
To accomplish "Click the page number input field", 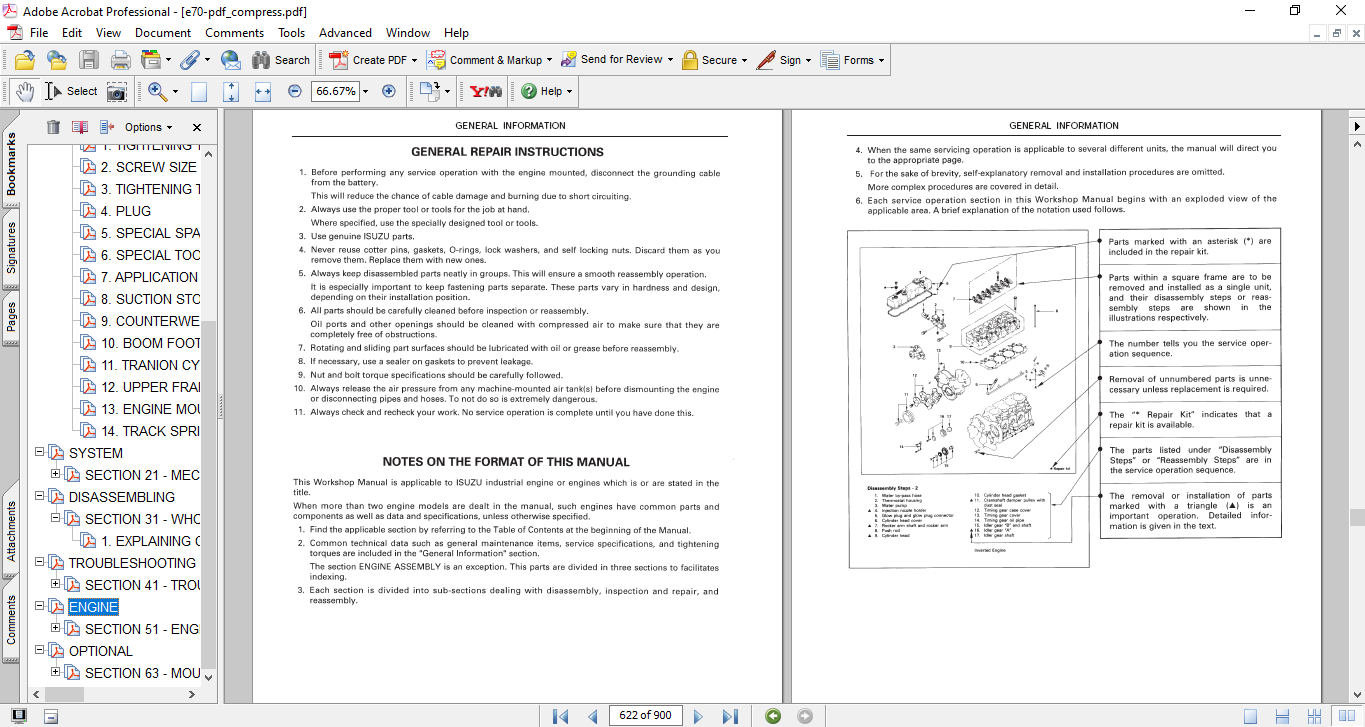I will 645,715.
